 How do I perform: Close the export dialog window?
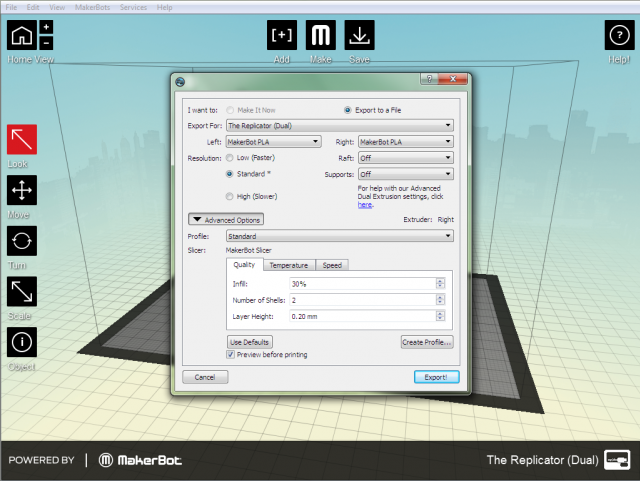[453, 79]
